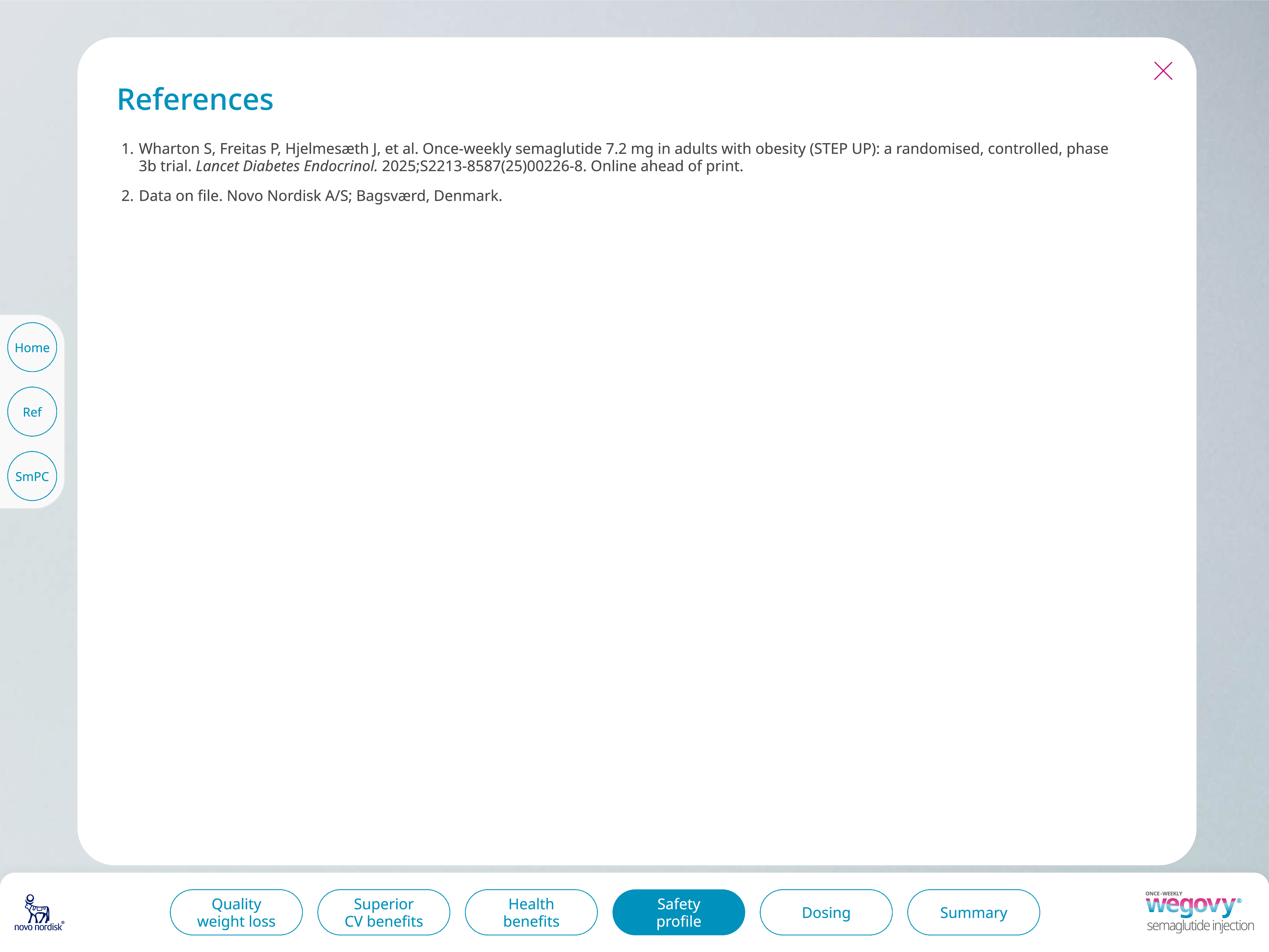Screen dimensions: 1269x952
Task: Tap the SmPC circle in left panel
Action: (32, 475)
